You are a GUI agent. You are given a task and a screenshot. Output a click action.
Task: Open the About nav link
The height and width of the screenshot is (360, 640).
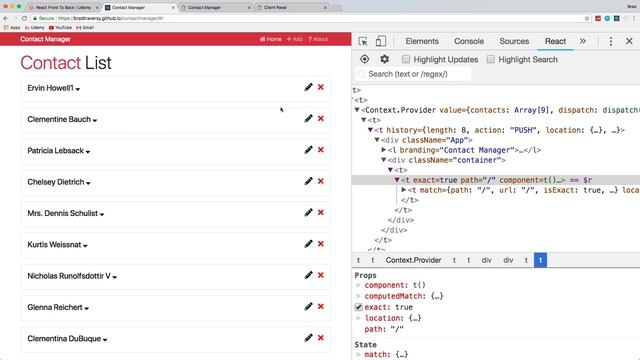(318, 39)
